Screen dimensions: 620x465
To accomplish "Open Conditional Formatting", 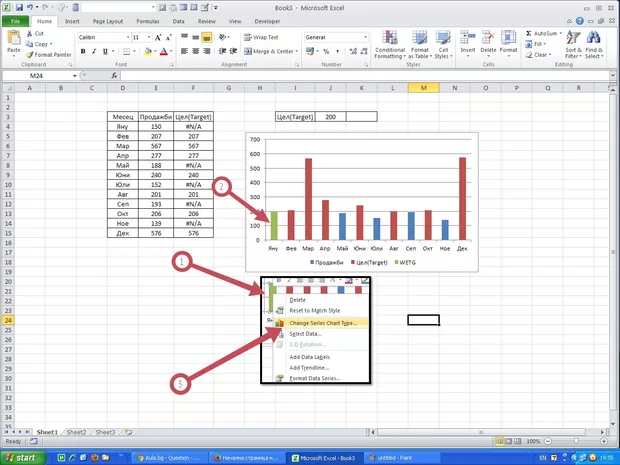I will click(390, 45).
